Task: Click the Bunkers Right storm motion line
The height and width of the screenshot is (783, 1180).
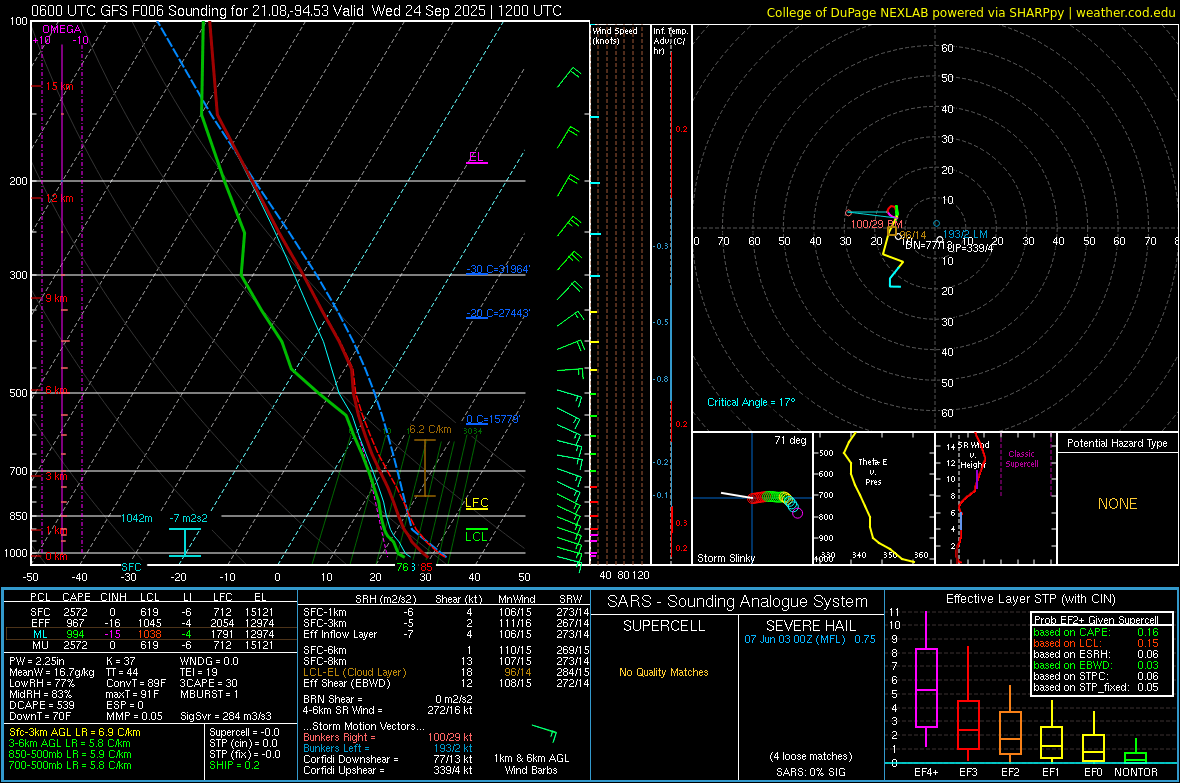Action: point(388,737)
